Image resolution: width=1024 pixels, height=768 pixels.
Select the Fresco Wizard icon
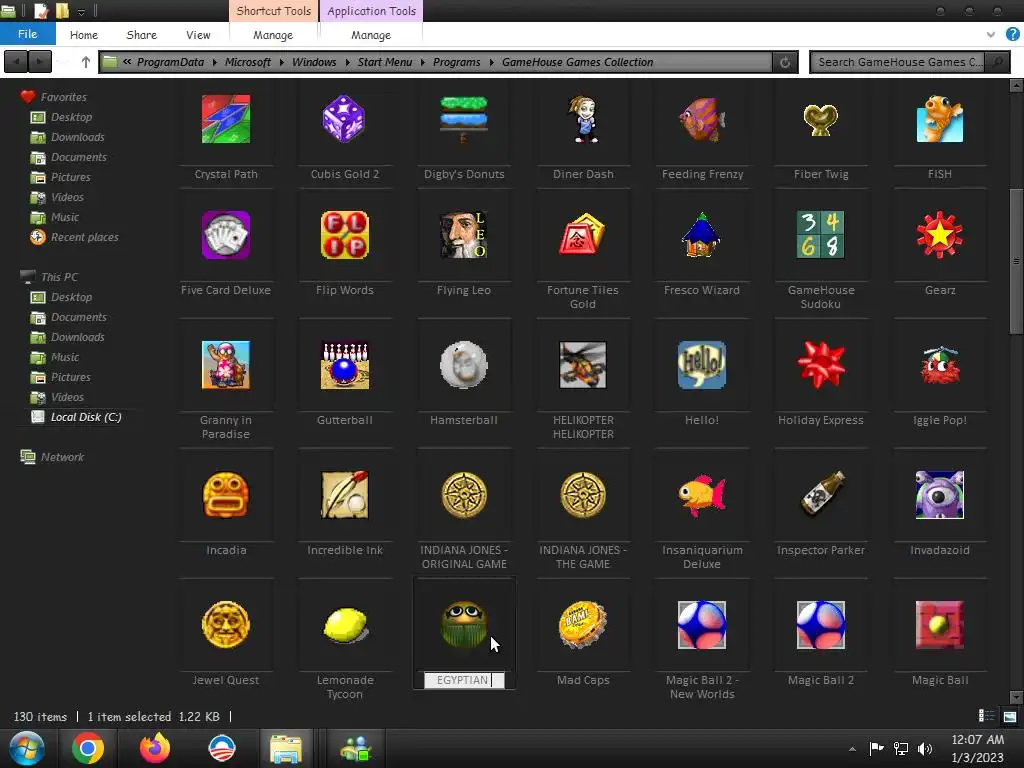click(x=702, y=235)
